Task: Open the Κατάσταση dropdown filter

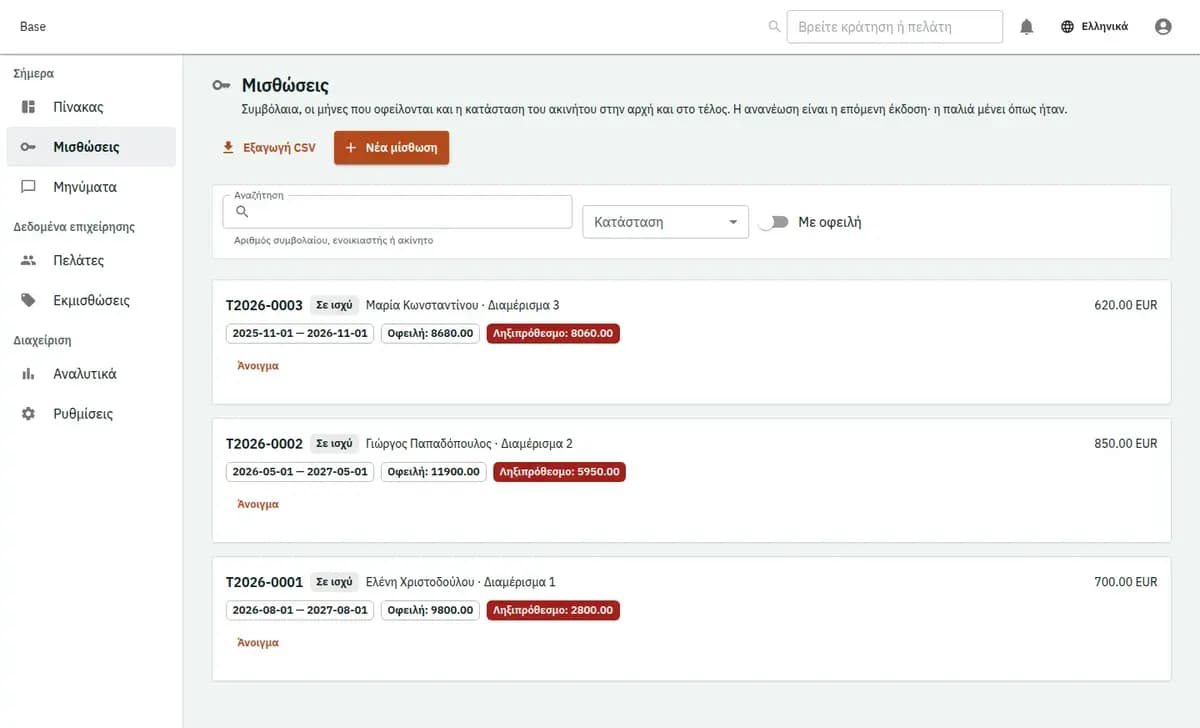Action: coord(665,222)
